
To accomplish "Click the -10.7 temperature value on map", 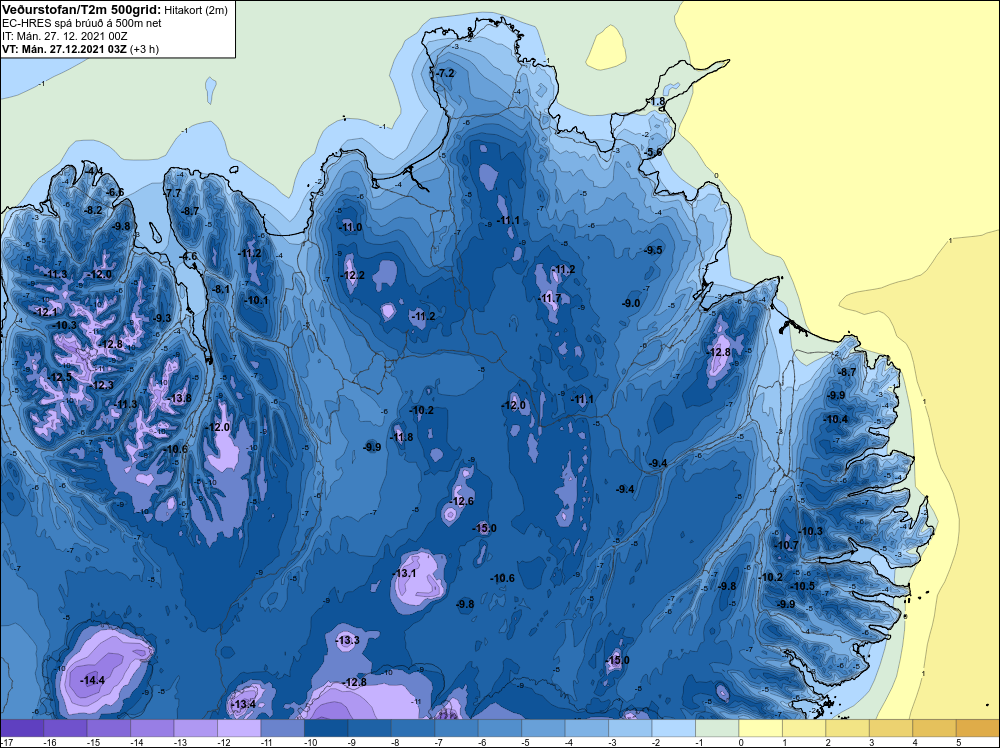I will [x=786, y=545].
